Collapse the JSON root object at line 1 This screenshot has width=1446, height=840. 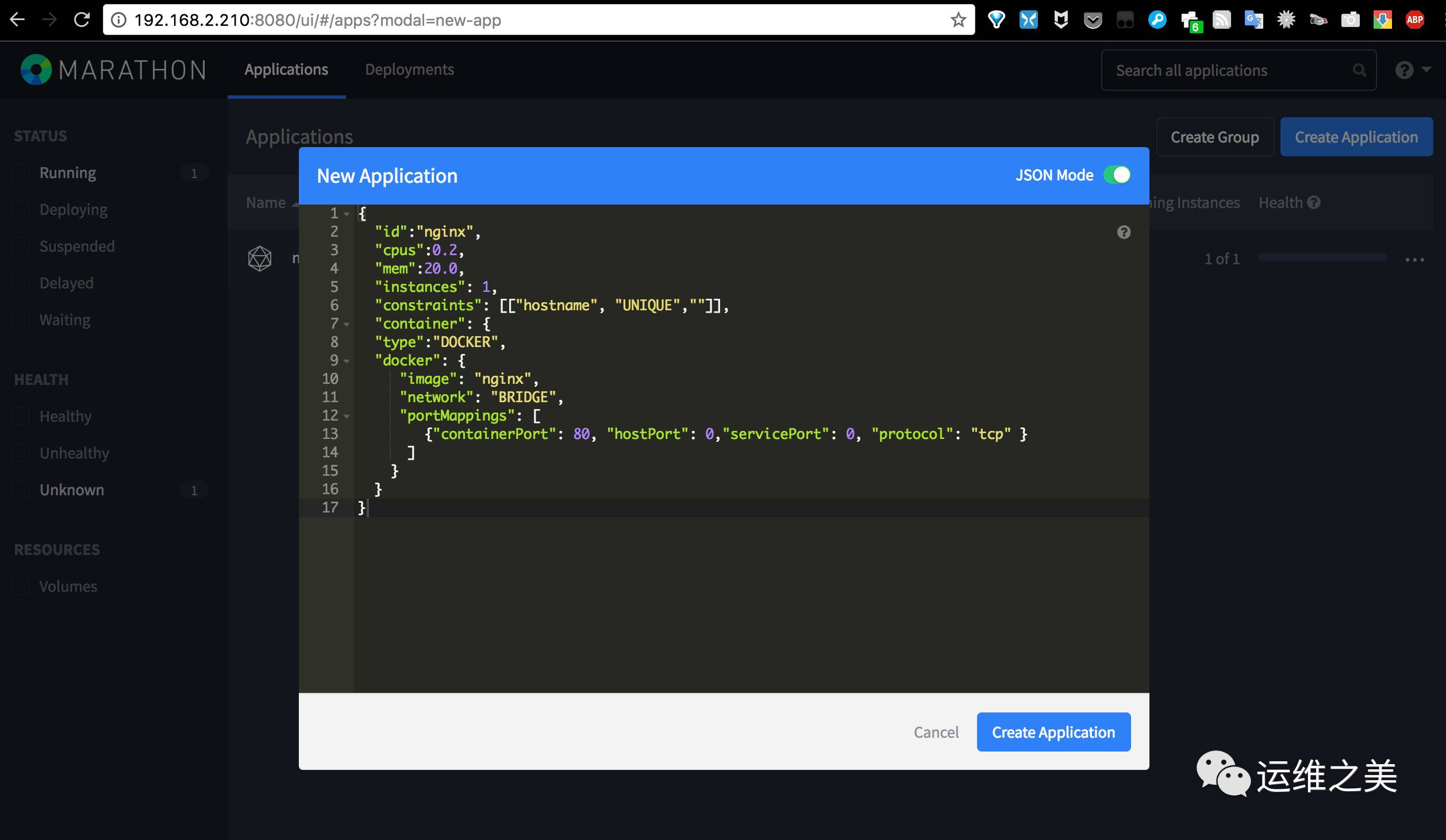[x=347, y=214]
